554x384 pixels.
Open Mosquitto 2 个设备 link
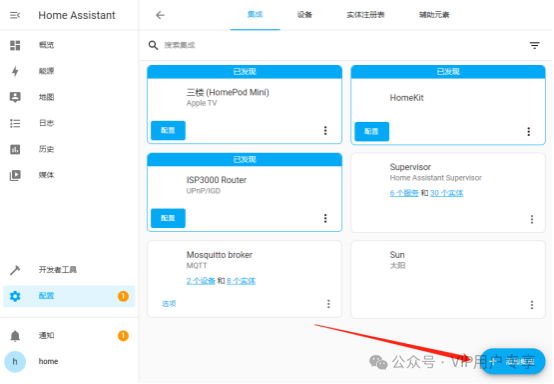201,281
